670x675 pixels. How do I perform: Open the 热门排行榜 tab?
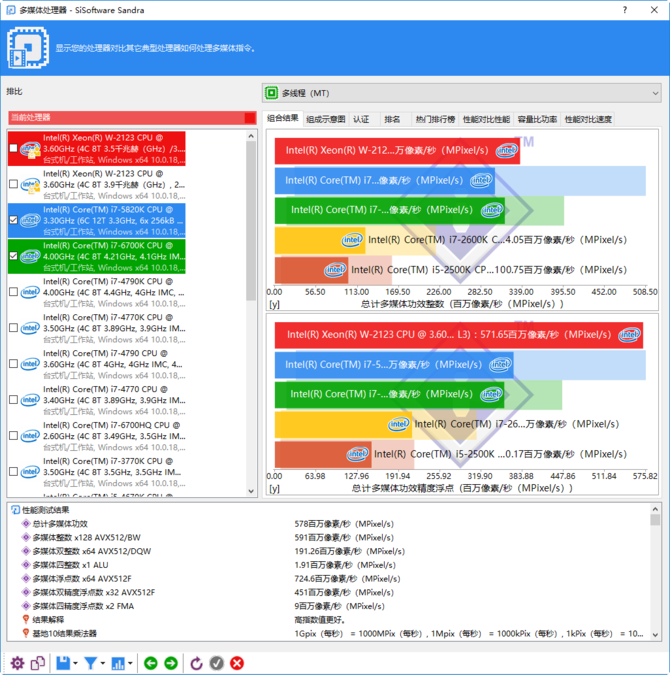(435, 119)
